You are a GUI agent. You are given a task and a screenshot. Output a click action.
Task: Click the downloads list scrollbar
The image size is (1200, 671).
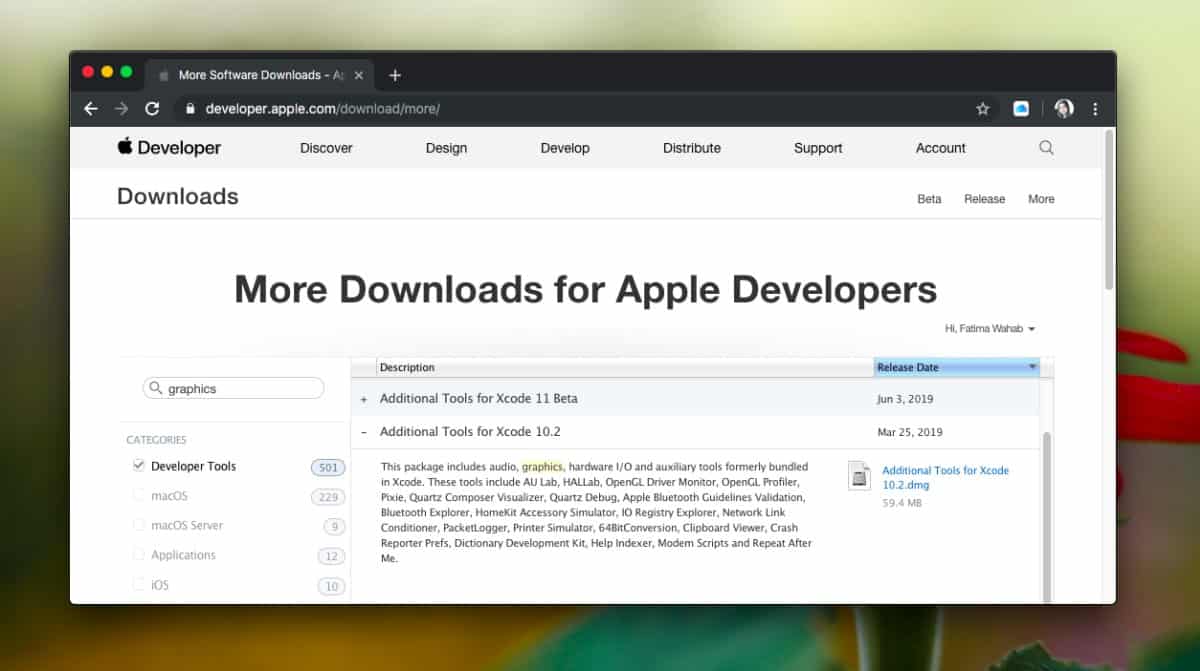[1047, 518]
